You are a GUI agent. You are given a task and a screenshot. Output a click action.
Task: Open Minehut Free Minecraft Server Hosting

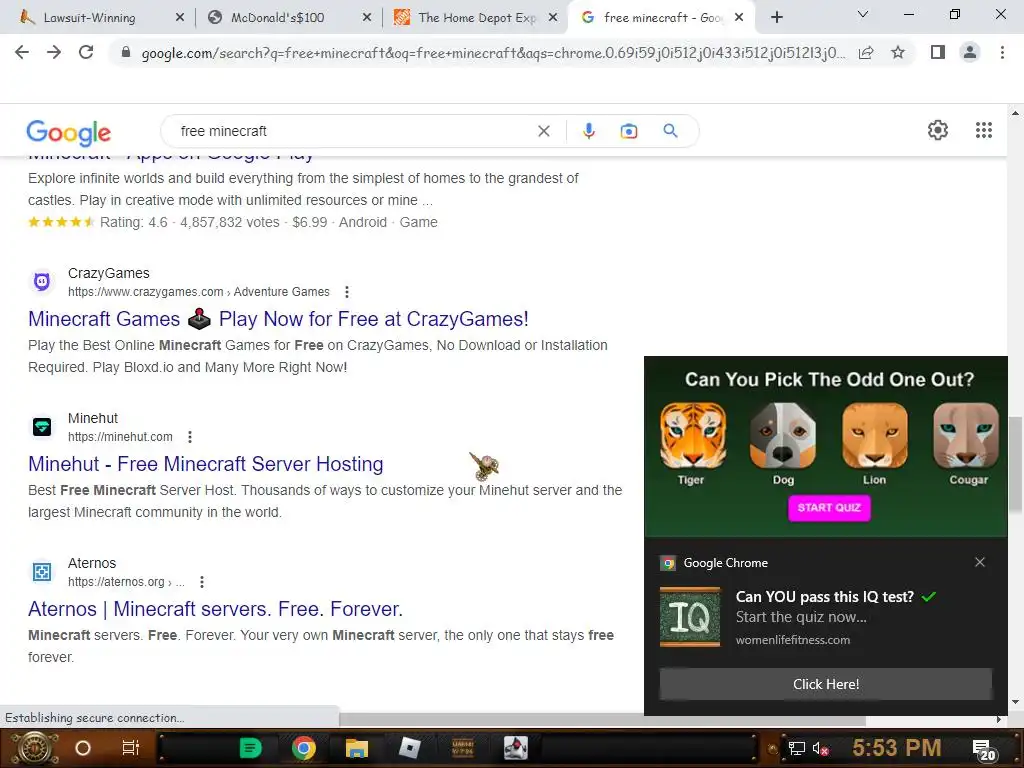tap(206, 464)
